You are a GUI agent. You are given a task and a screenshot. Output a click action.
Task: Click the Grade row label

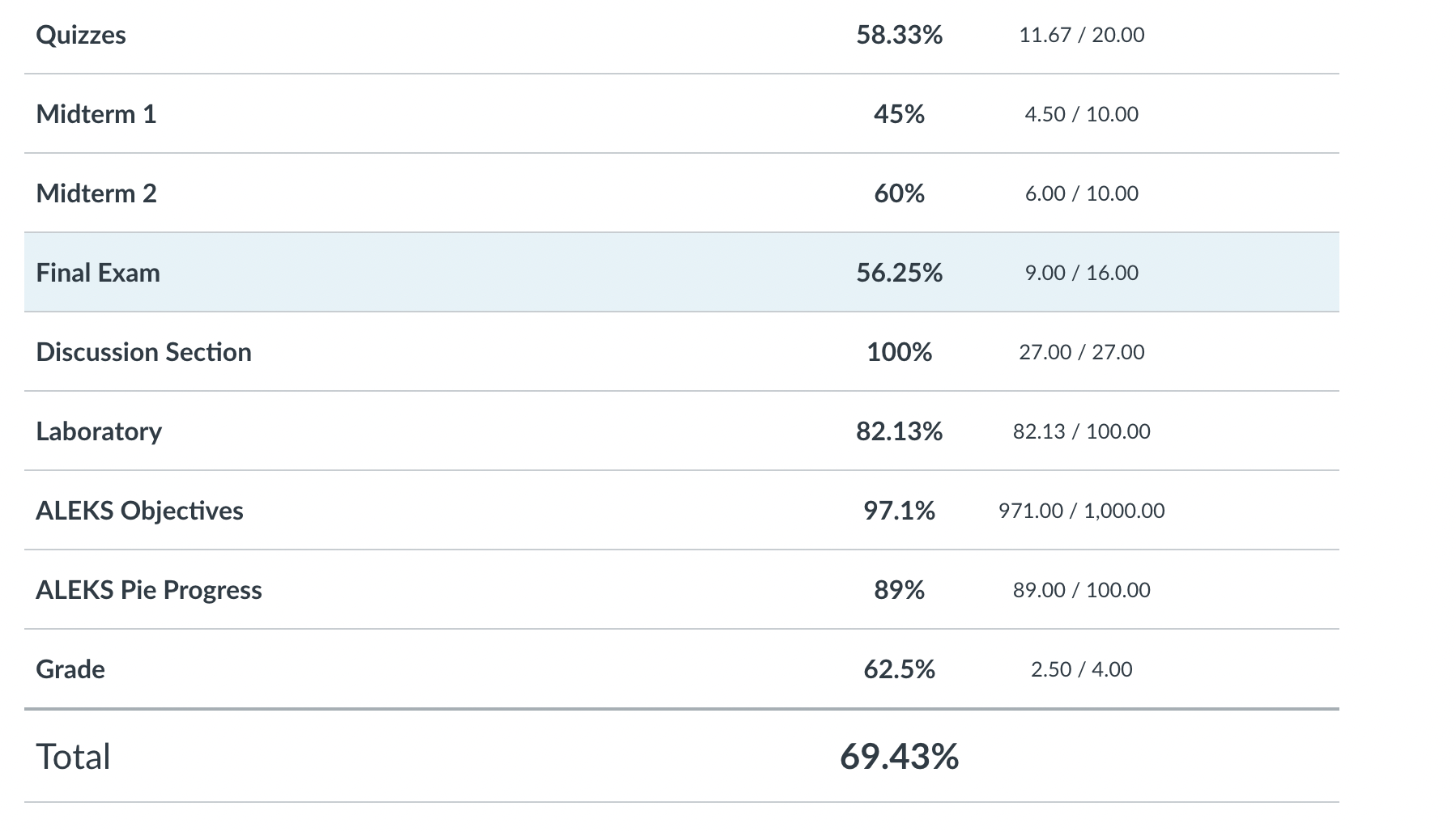click(x=70, y=669)
